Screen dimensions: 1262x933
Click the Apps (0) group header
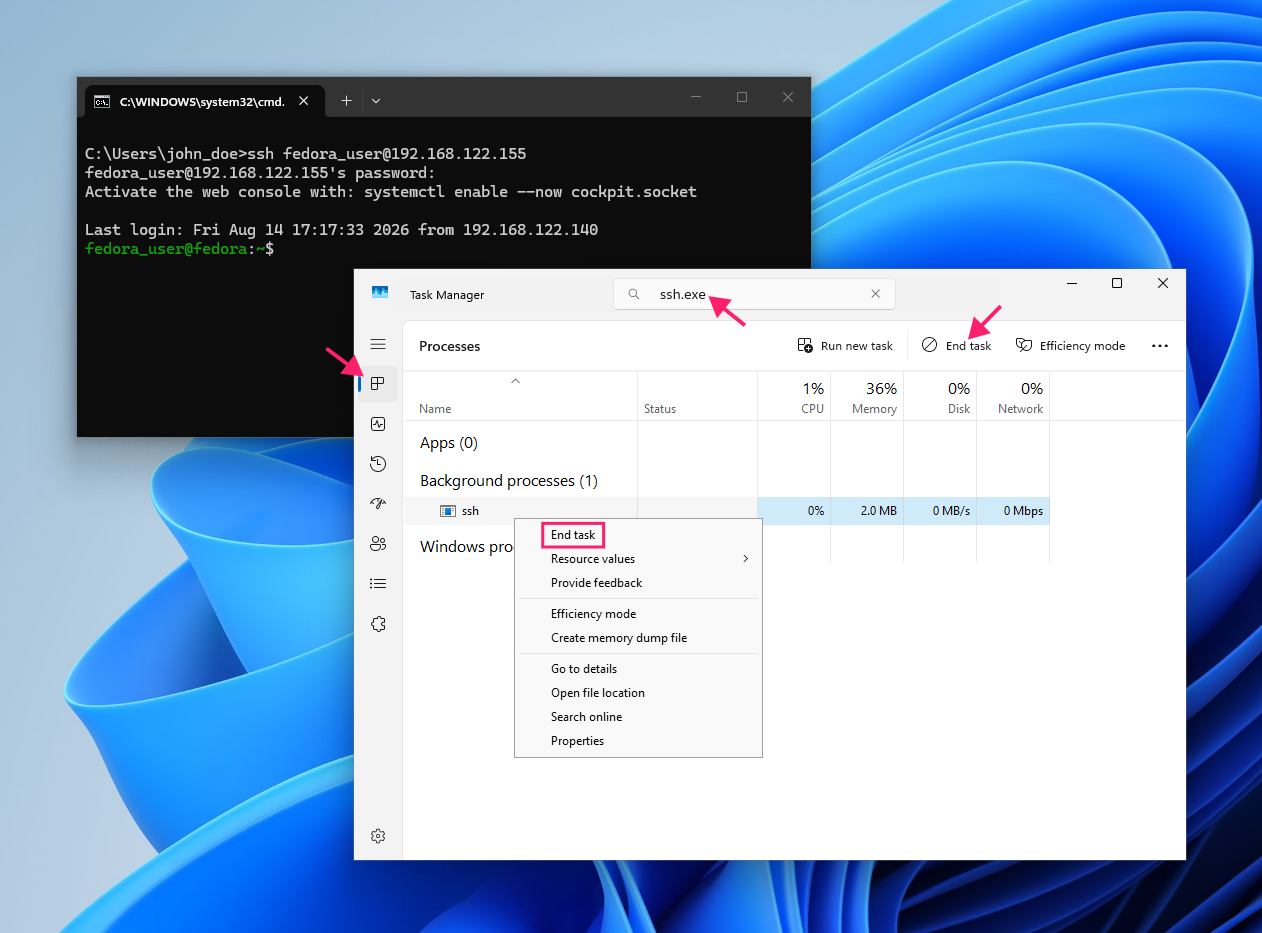449,443
